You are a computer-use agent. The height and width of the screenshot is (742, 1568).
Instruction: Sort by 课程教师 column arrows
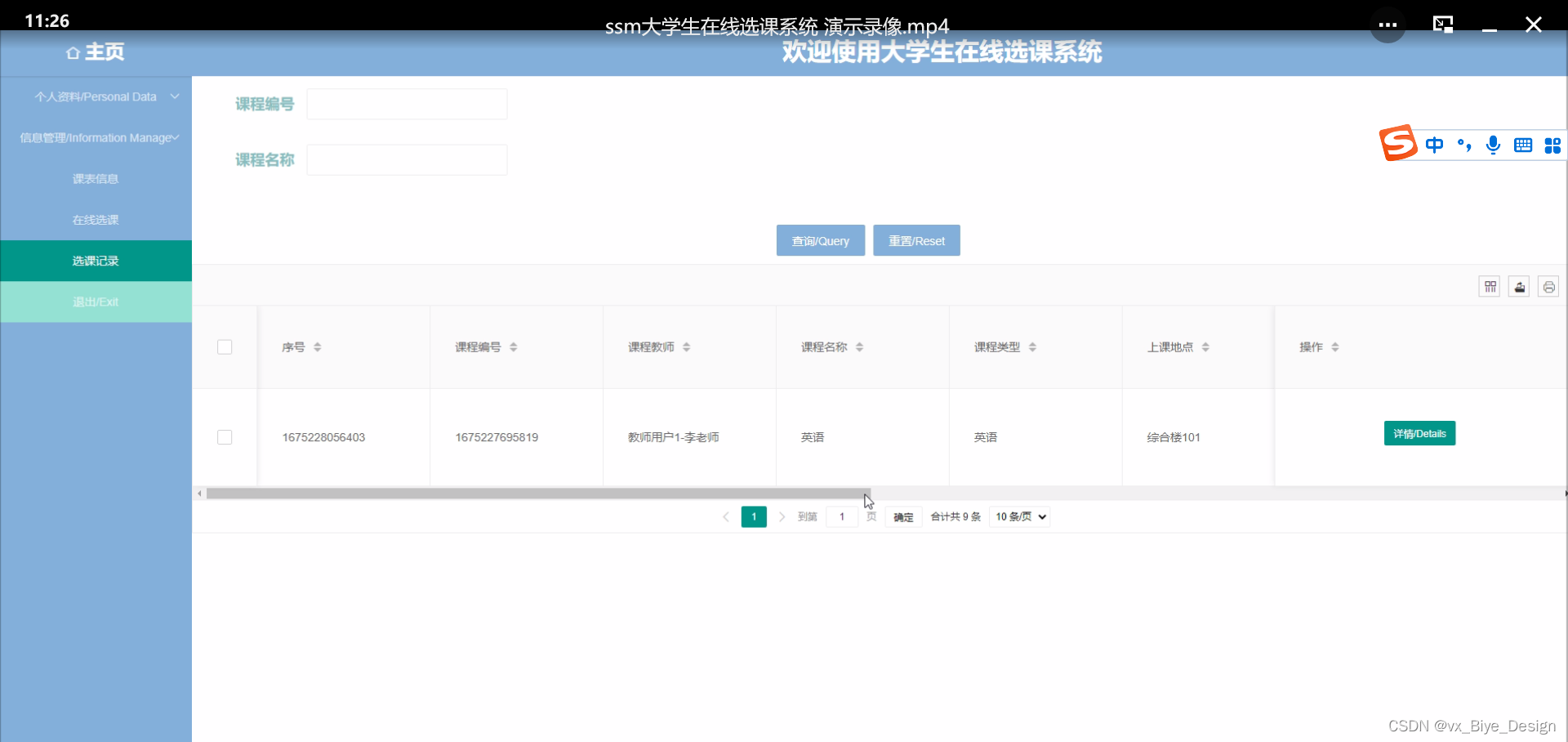pyautogui.click(x=687, y=347)
